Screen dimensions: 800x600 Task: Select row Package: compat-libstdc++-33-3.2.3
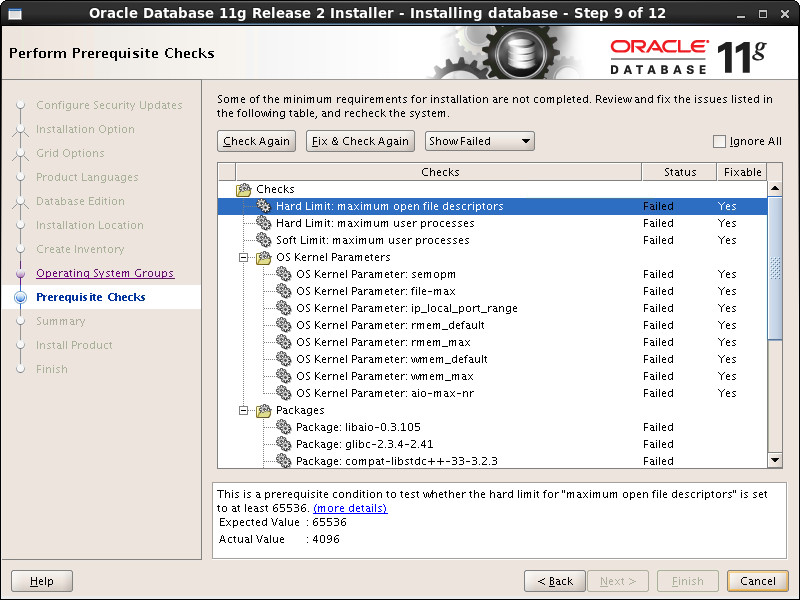coord(492,461)
